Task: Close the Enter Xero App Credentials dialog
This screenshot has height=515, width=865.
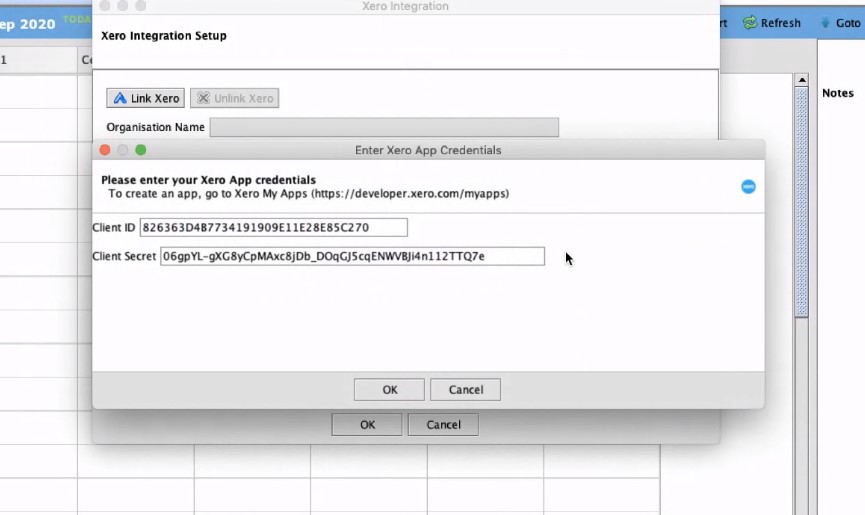Action: click(x=105, y=150)
